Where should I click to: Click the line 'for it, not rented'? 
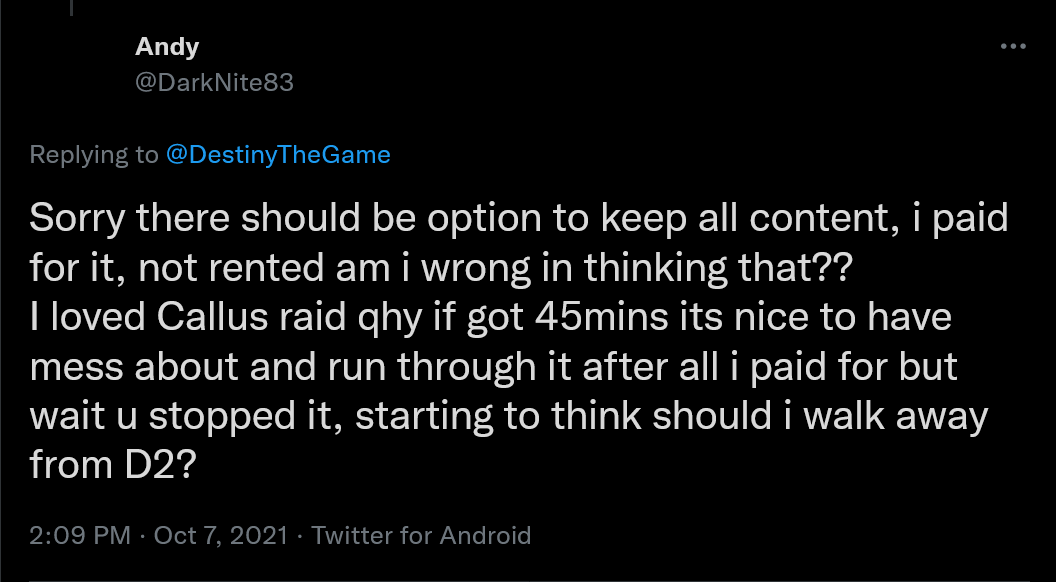(442, 268)
